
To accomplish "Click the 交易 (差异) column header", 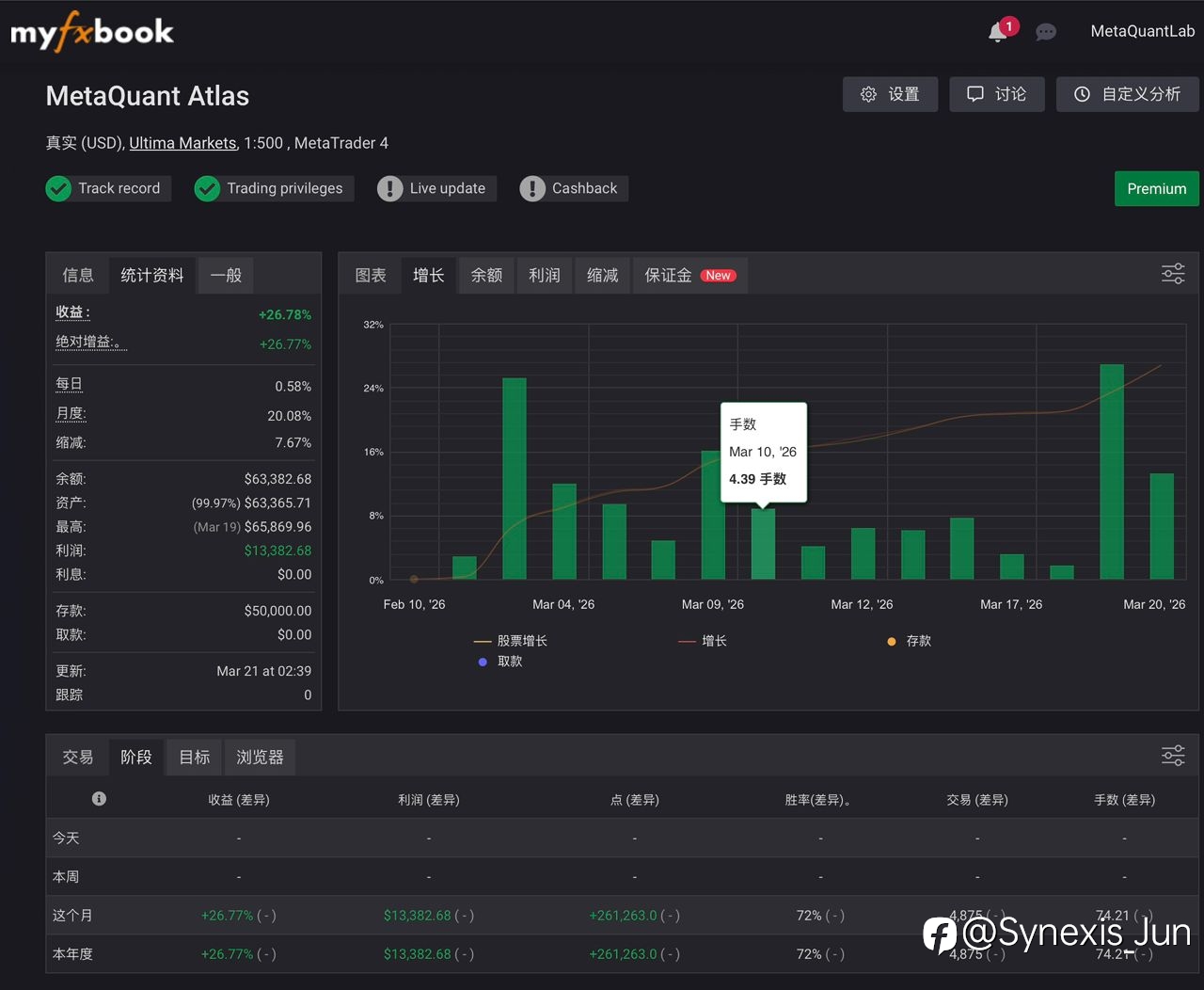I will pyautogui.click(x=977, y=800).
